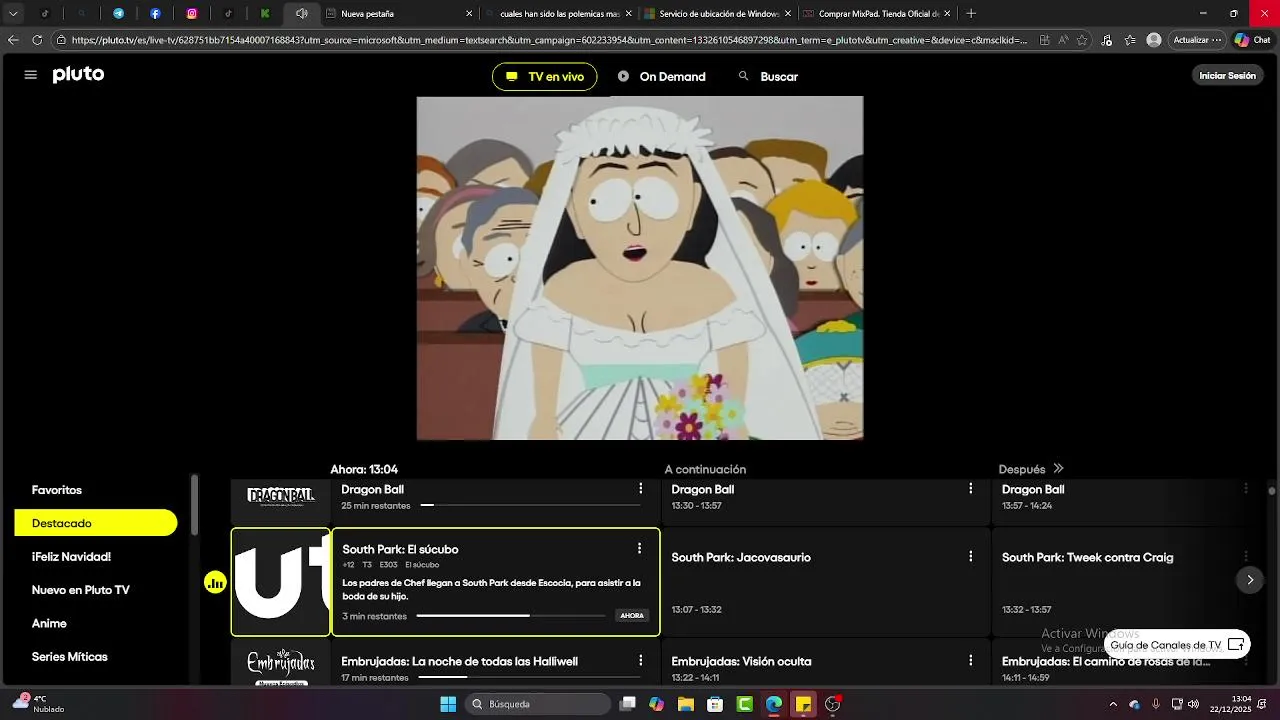Image resolution: width=1280 pixels, height=720 pixels.
Task: Open the tab list dropdown
Action: click(13, 14)
